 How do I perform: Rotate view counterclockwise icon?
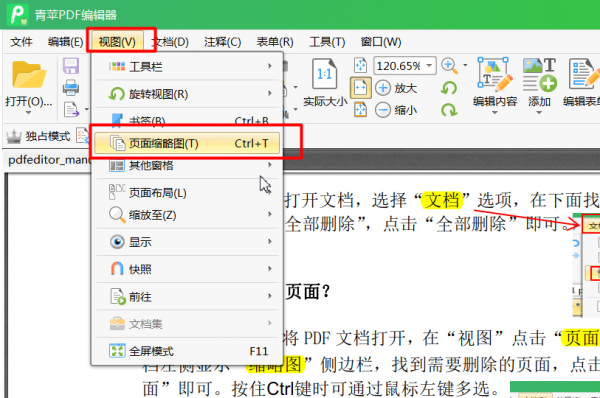click(449, 88)
